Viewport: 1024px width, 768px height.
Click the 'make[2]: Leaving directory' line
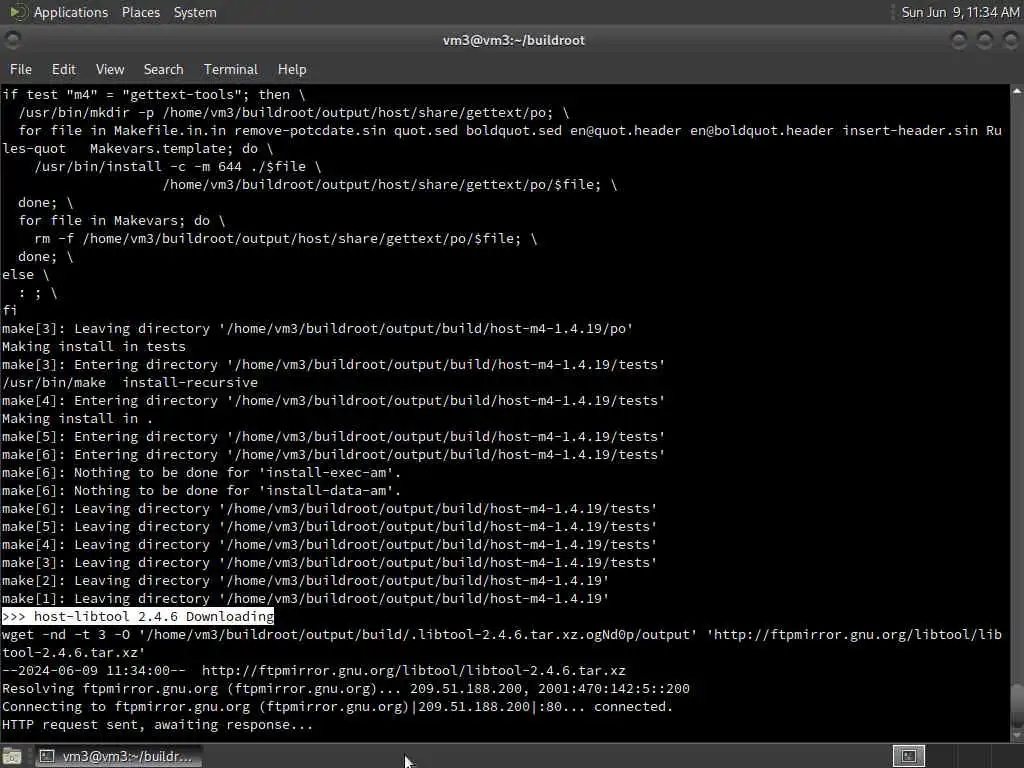305,581
